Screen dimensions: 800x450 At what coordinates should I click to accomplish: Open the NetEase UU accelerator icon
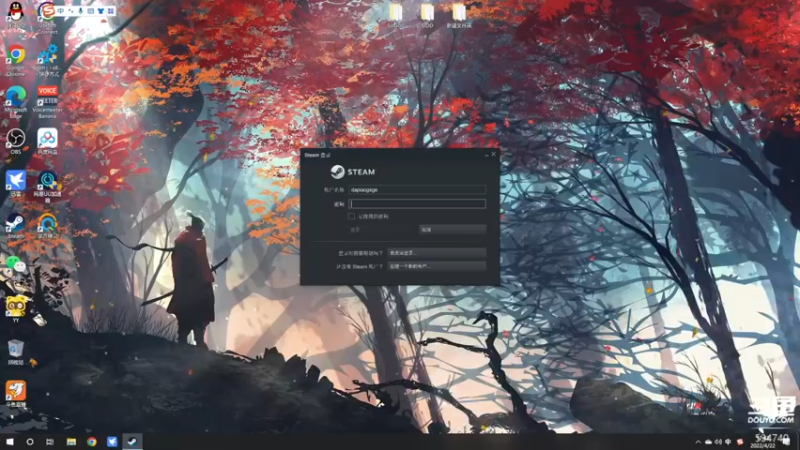(47, 181)
